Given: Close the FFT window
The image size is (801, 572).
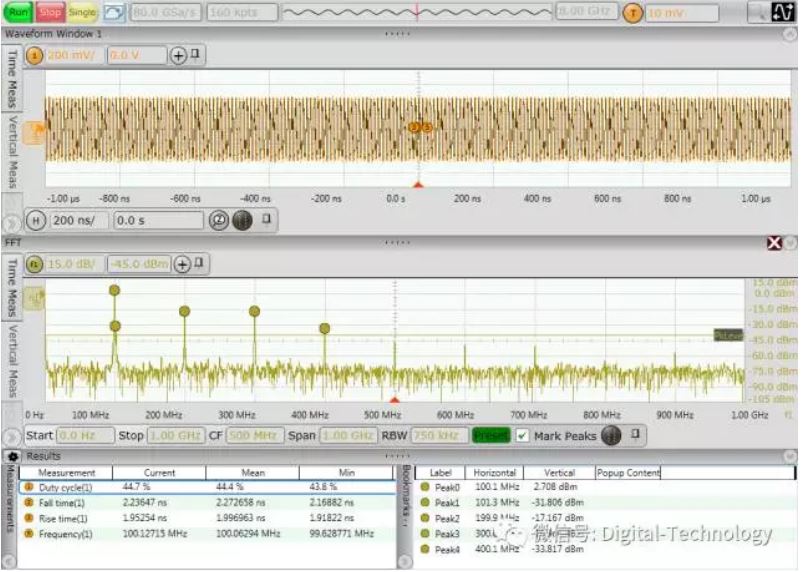Looking at the screenshot, I should [774, 243].
